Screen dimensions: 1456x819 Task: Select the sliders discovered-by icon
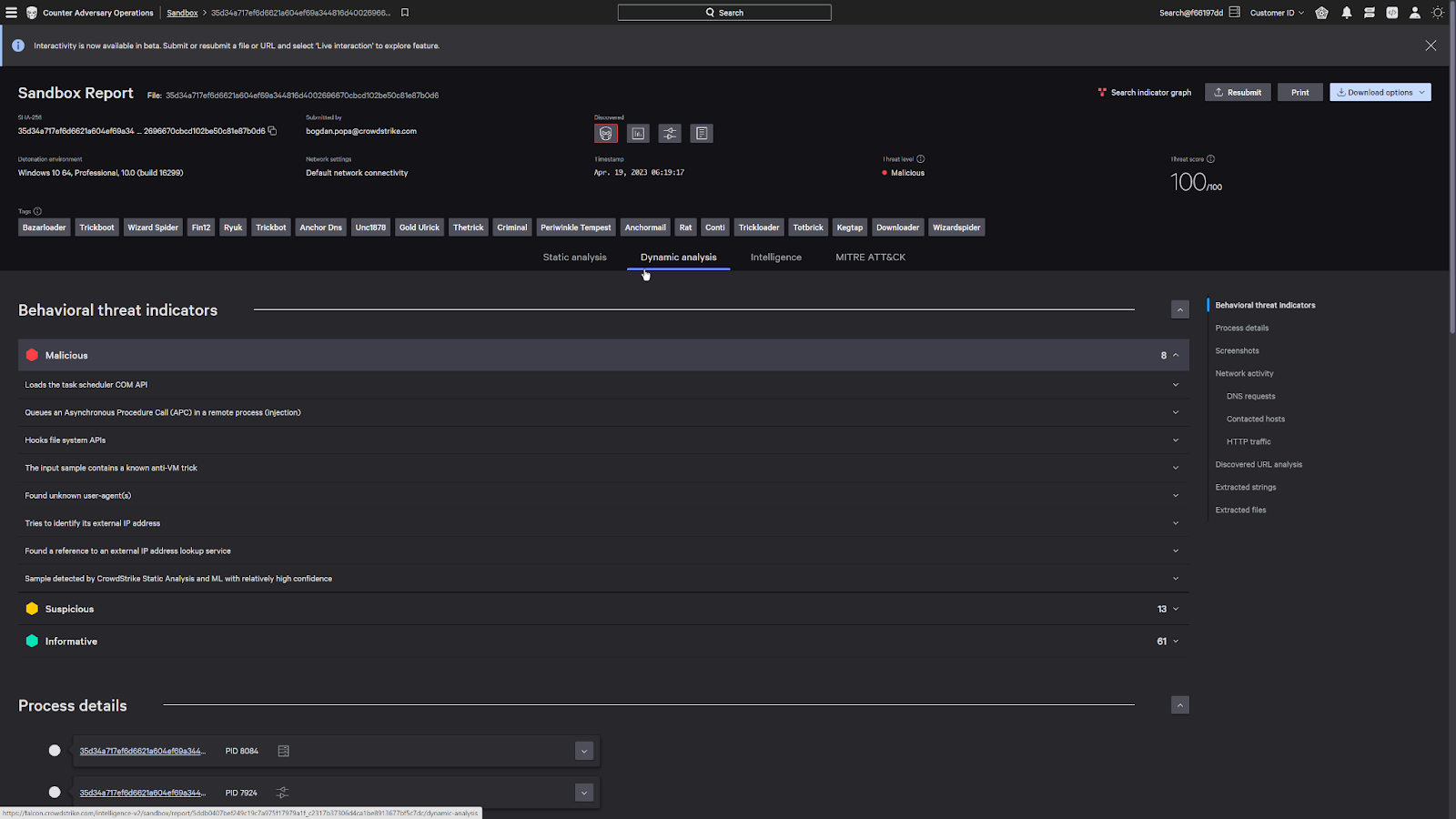click(670, 134)
